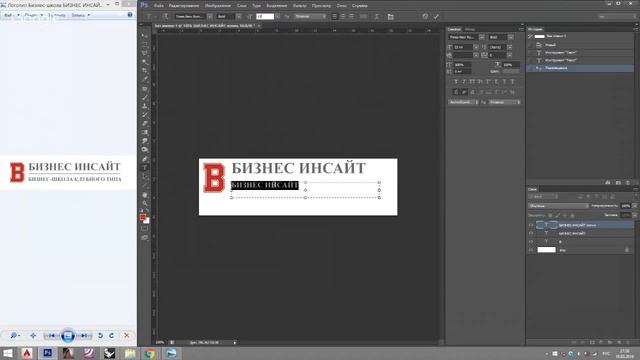640x360 pixels.
Task: Create new snapshot in History panel
Action: (x=618, y=182)
